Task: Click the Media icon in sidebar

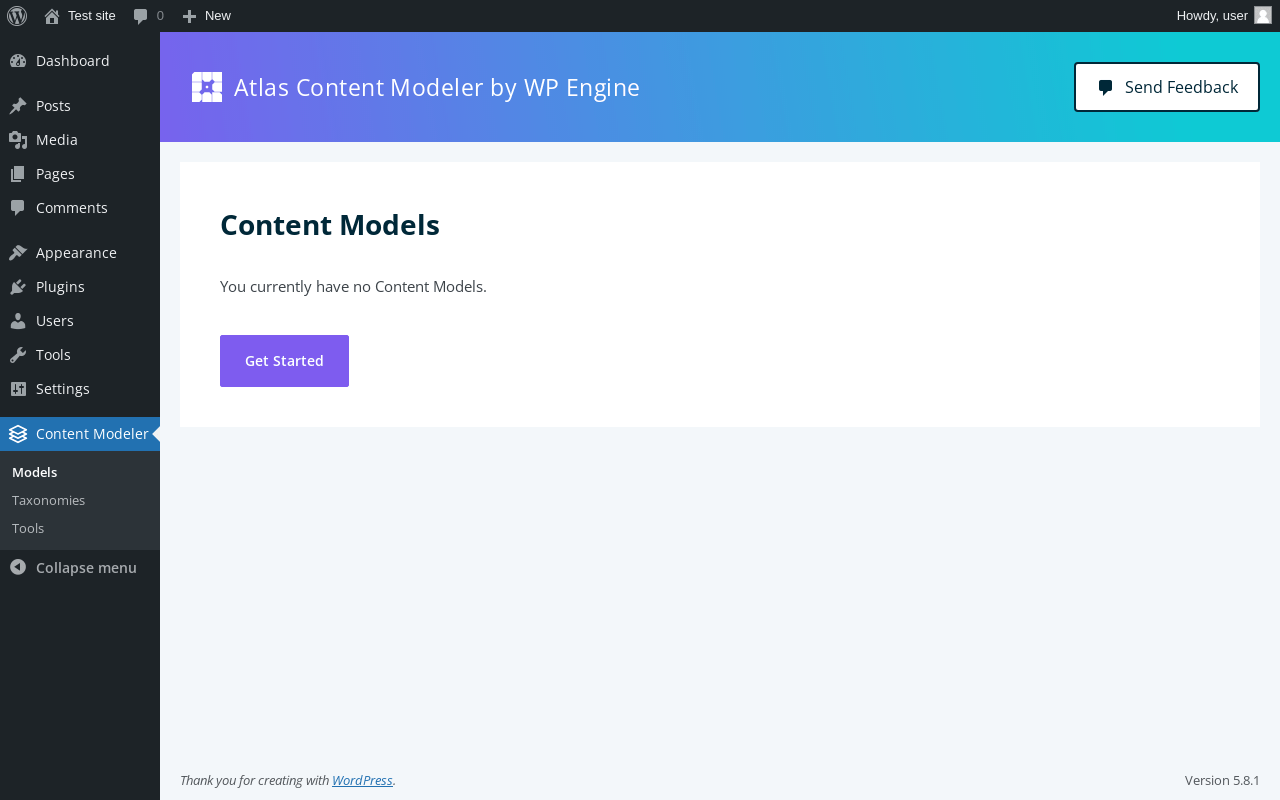Action: click(x=18, y=140)
